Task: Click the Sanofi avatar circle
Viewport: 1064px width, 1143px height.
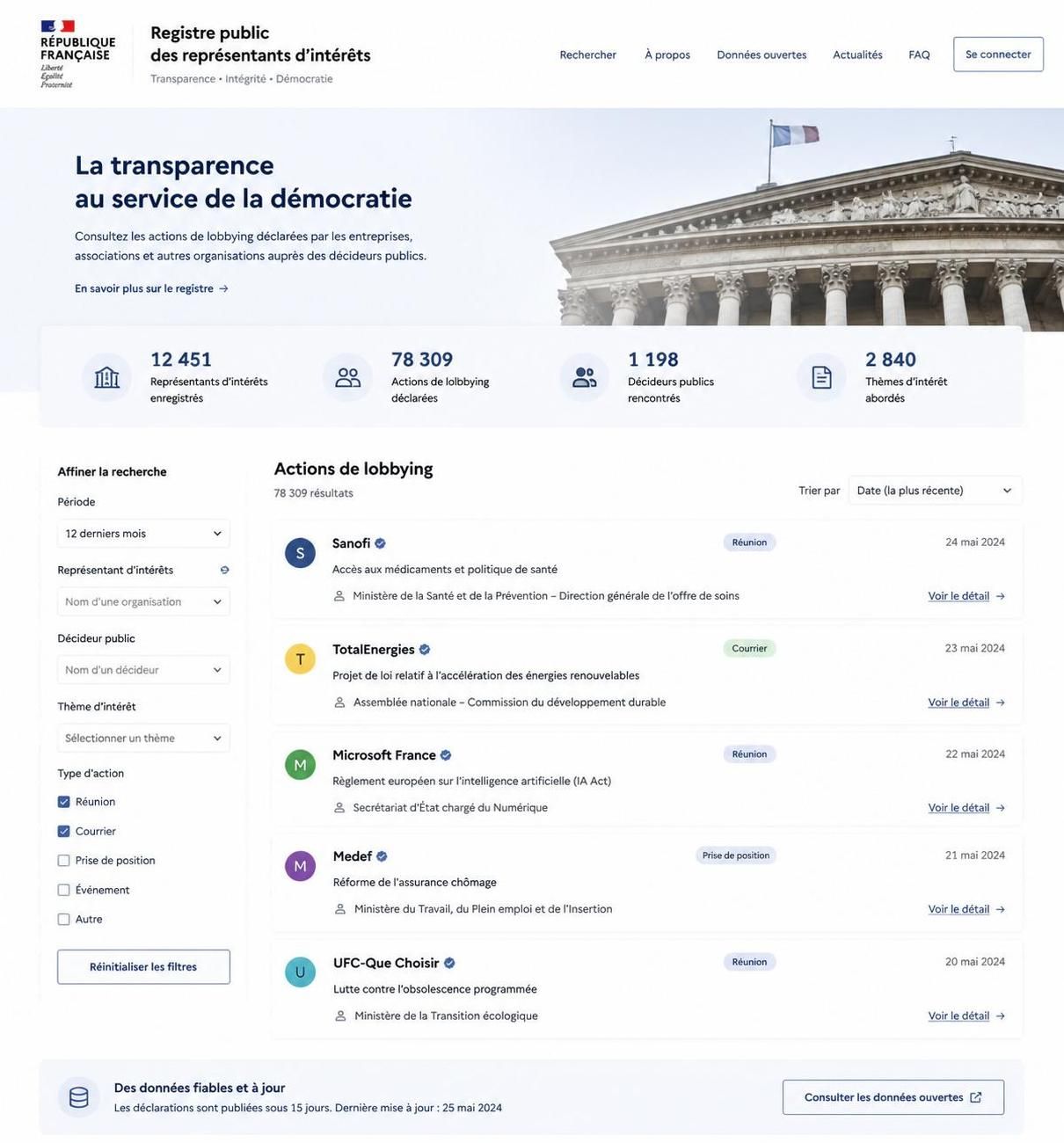Action: point(300,553)
